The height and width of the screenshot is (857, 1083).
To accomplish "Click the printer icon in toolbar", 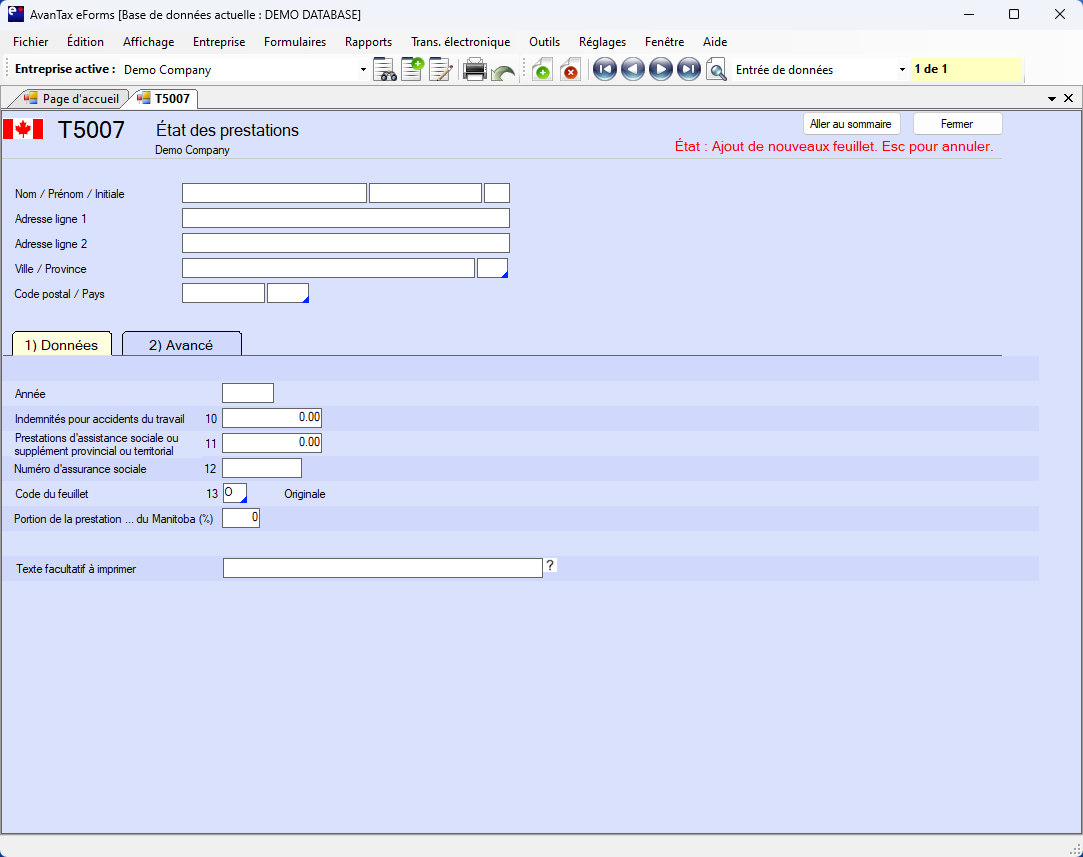I will tap(475, 70).
